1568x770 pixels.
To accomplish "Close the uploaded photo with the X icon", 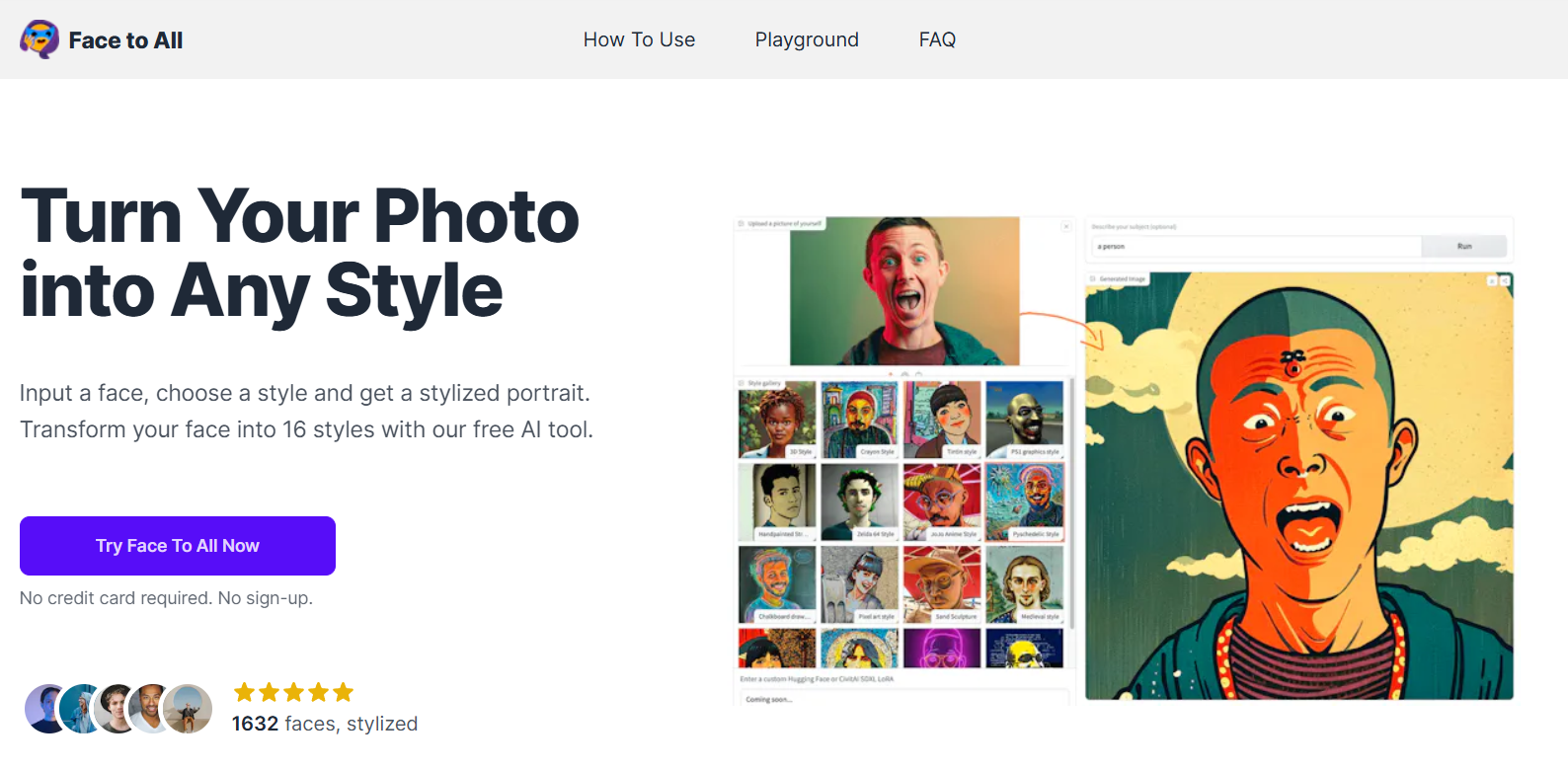I will click(x=1066, y=226).
